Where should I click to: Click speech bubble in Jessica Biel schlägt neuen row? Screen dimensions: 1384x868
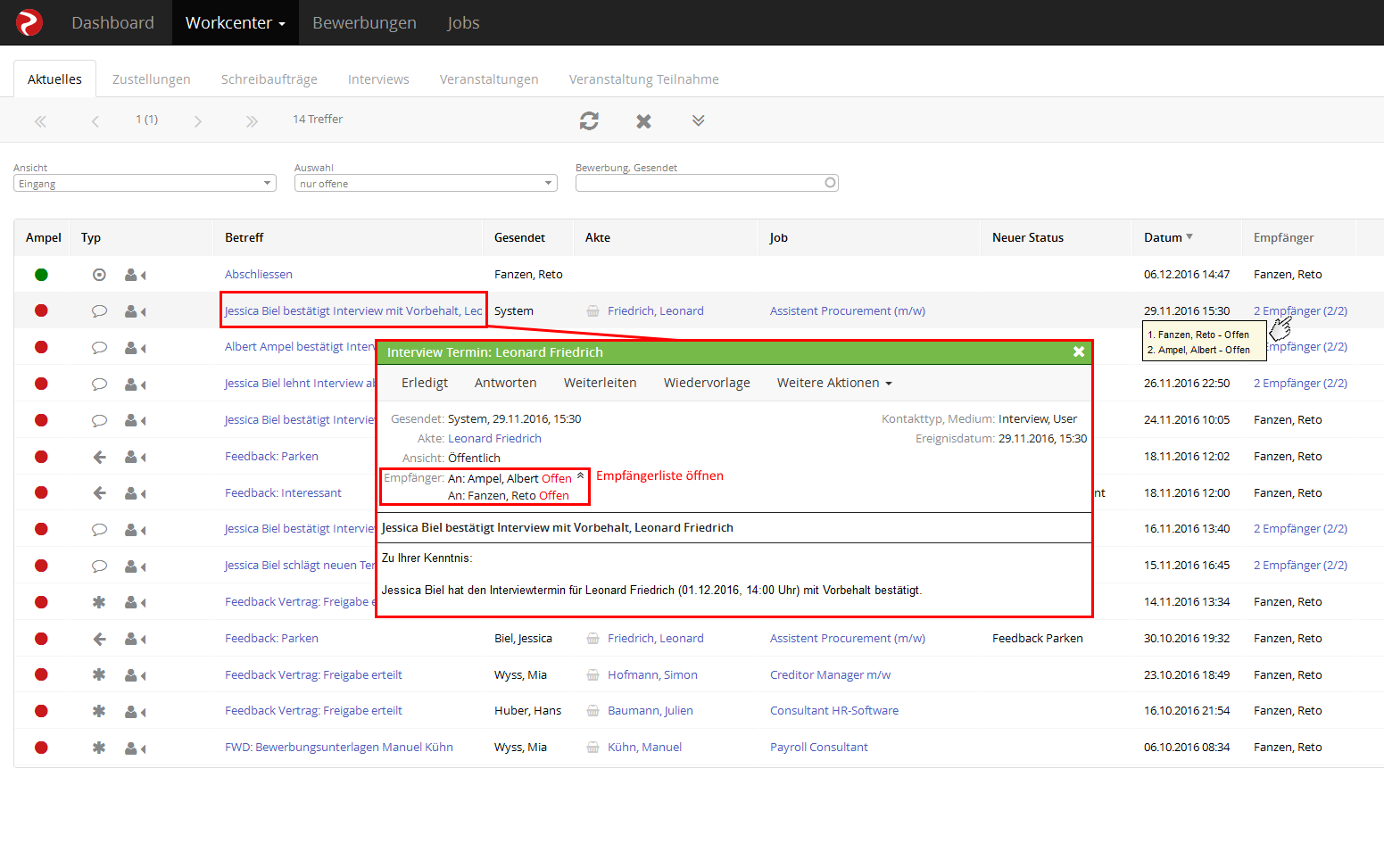[99, 566]
